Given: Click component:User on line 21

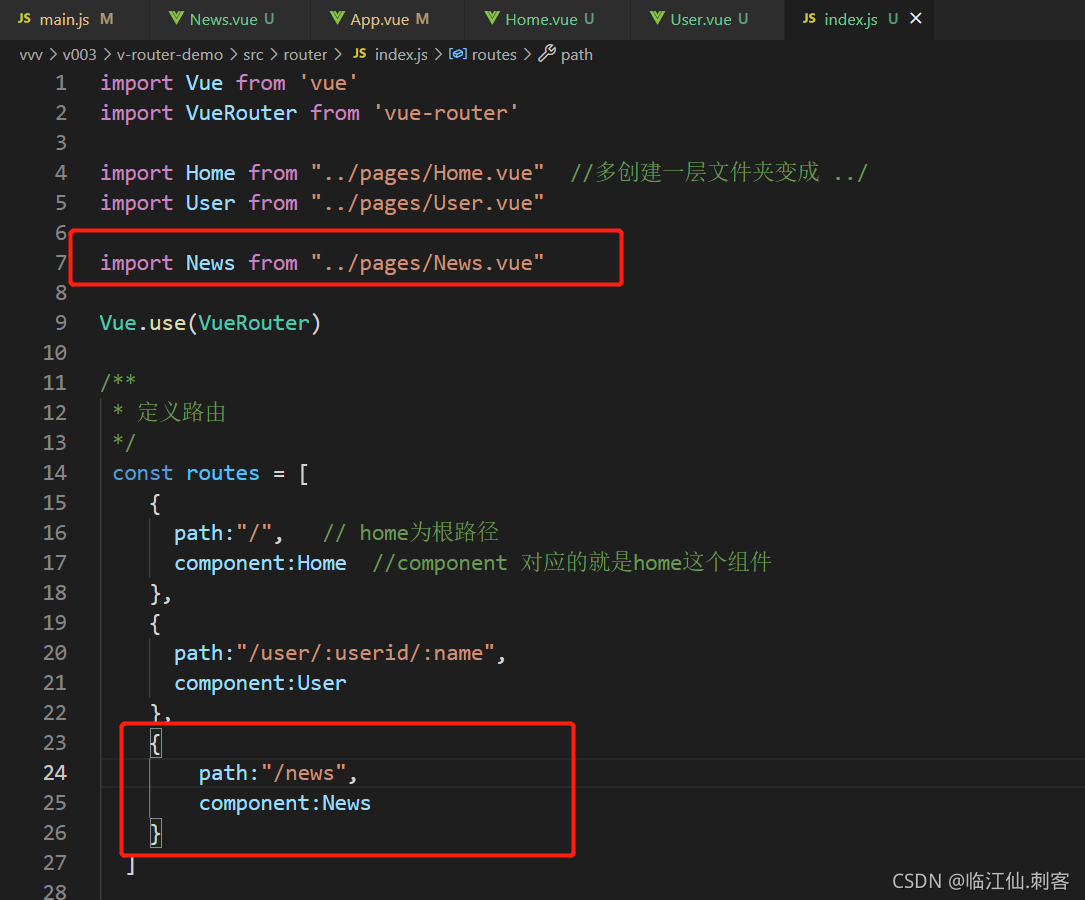Looking at the screenshot, I should click(x=260, y=683).
